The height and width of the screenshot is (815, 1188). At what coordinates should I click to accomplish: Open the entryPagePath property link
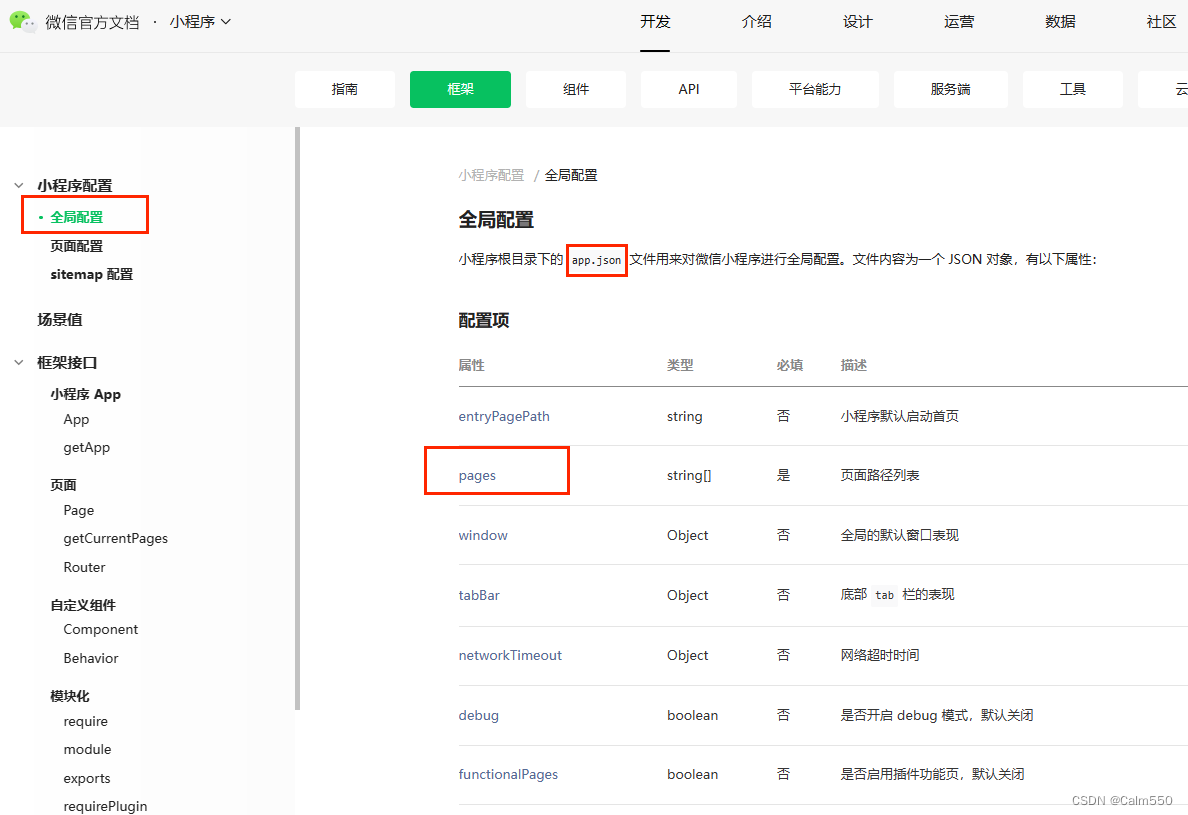click(x=504, y=417)
